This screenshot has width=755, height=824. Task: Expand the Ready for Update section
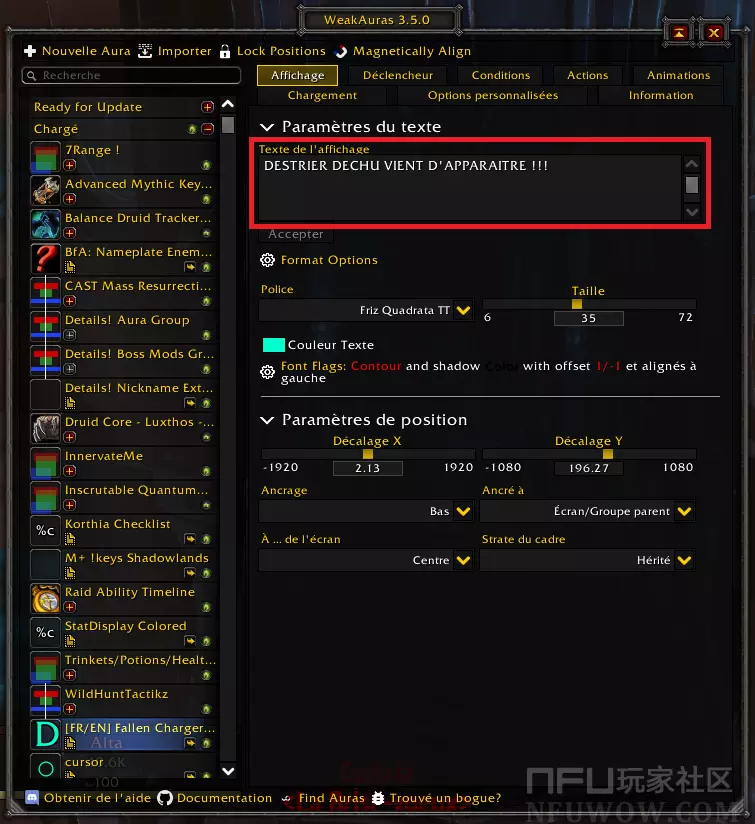[208, 107]
